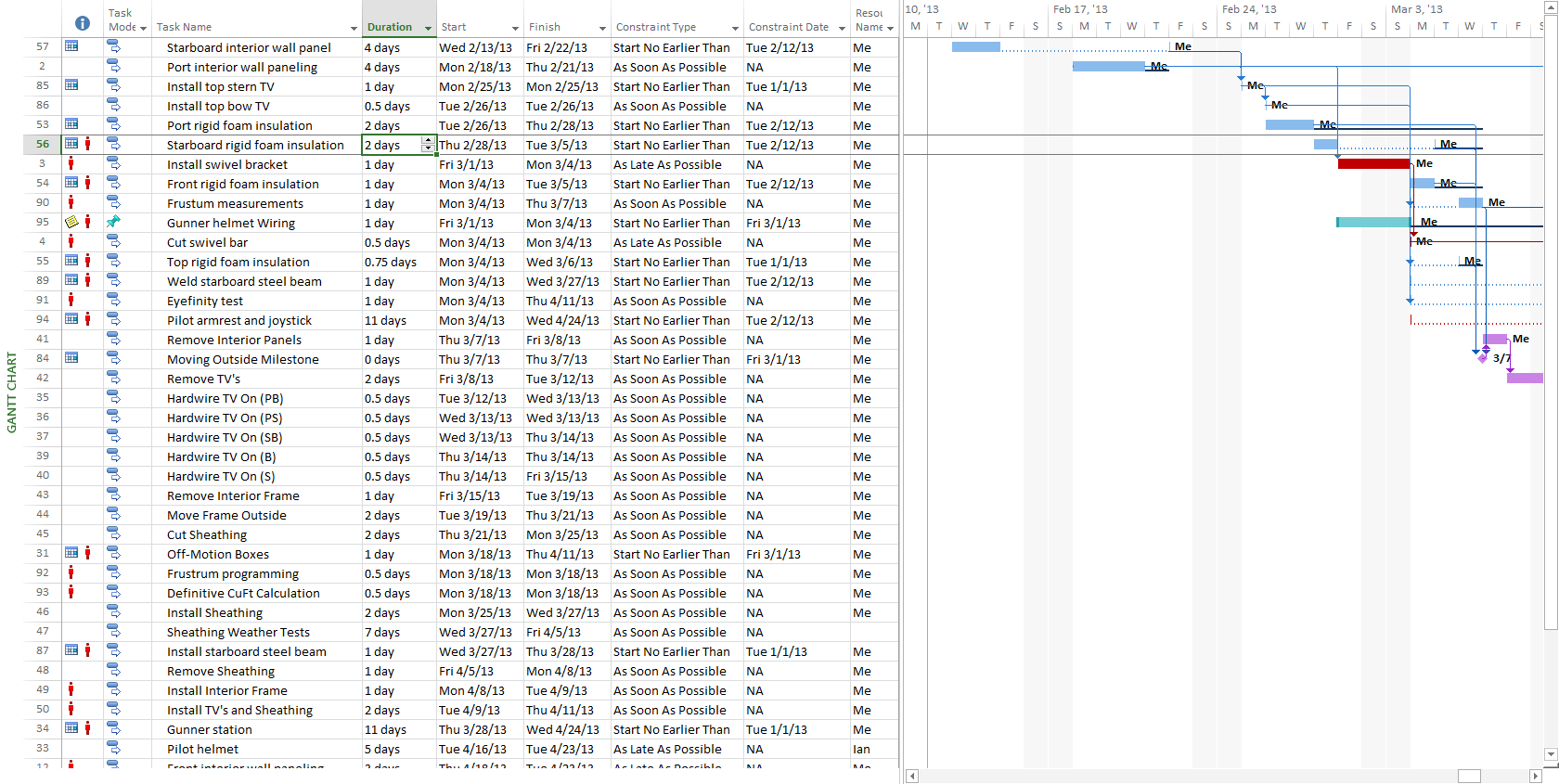Click the 'Wed 4/24/13' finish for Gunner station
The width and height of the screenshot is (1559, 784).
567,729
